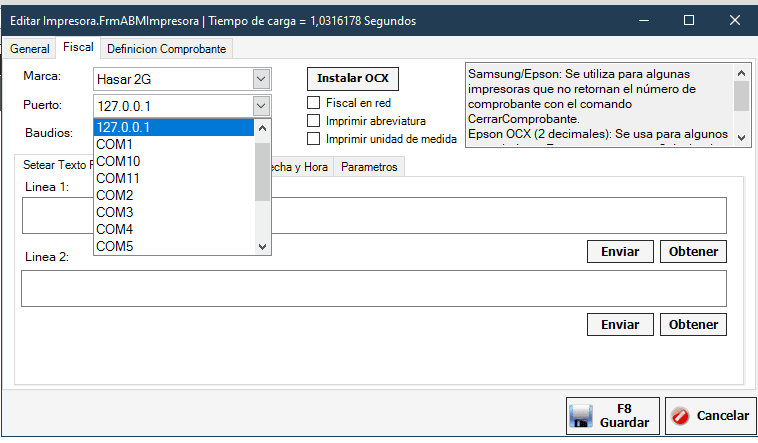Check Imprimir unidad de medida option
The height and width of the screenshot is (443, 758).
(314, 139)
